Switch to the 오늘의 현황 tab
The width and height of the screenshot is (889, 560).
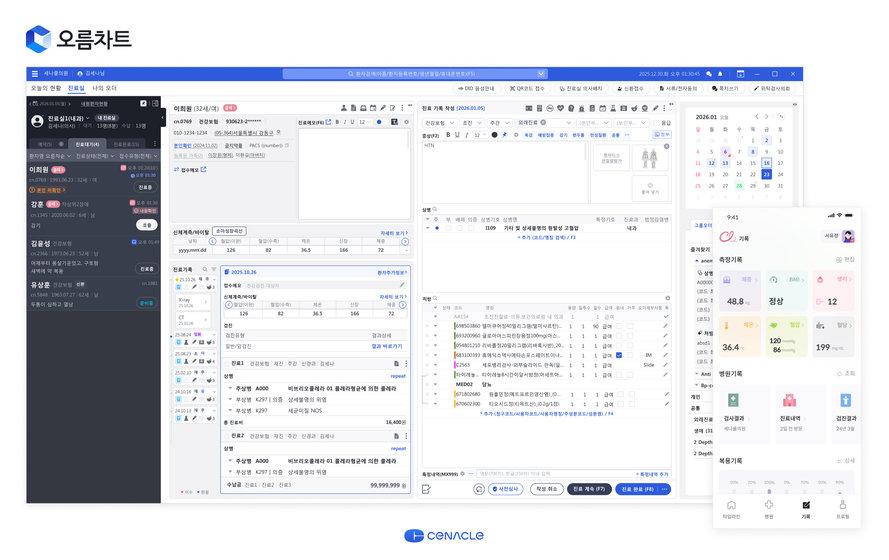coord(45,88)
